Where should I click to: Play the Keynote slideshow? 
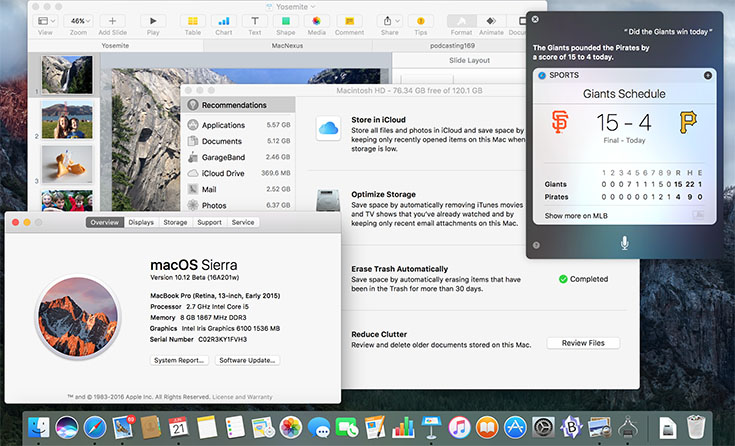point(153,21)
